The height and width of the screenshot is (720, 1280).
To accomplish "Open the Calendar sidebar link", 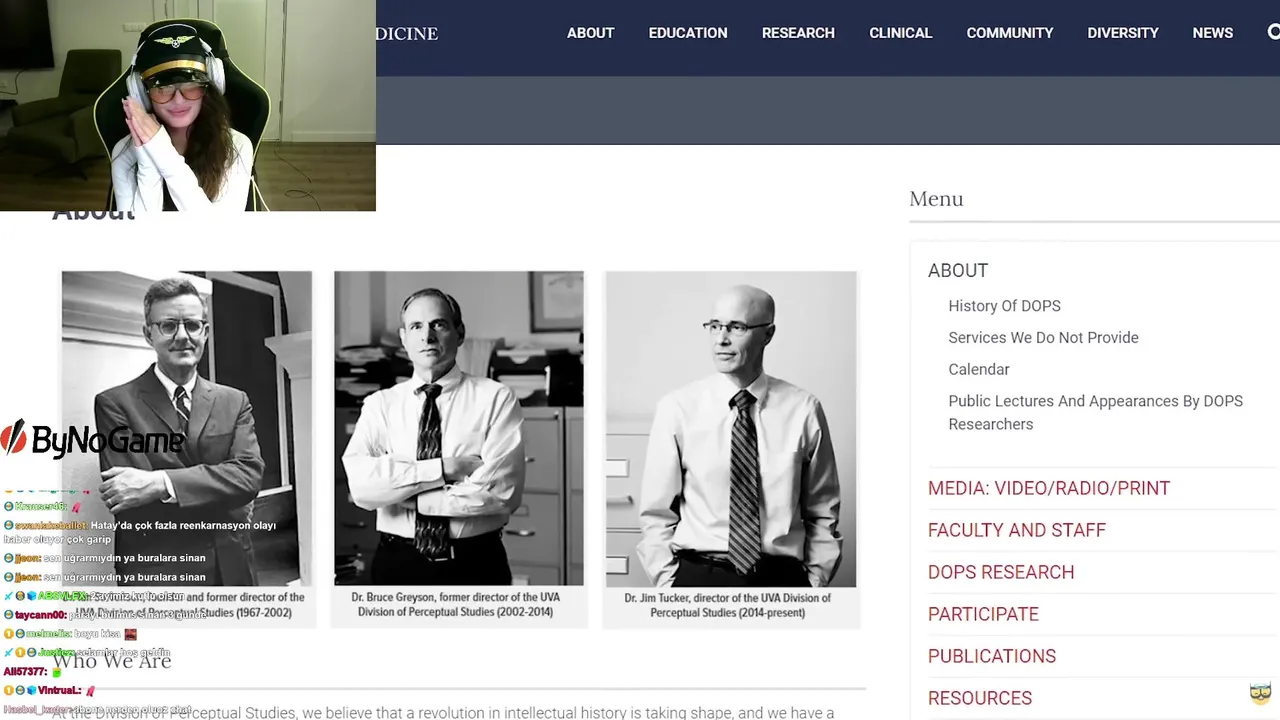I will click(979, 370).
